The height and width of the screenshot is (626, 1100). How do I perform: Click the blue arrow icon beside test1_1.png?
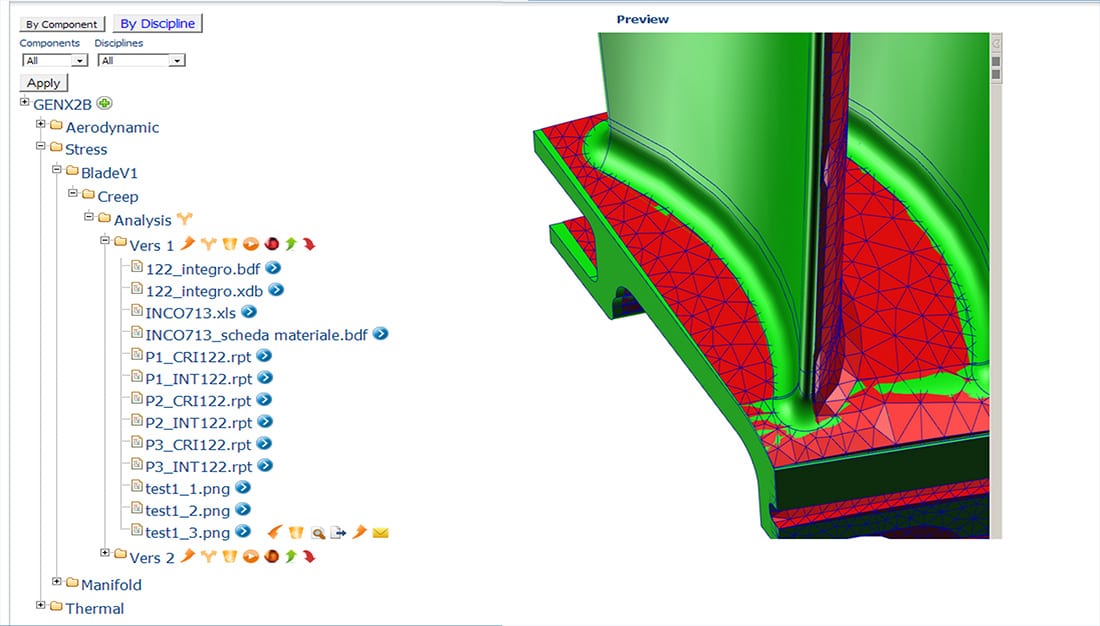(243, 488)
